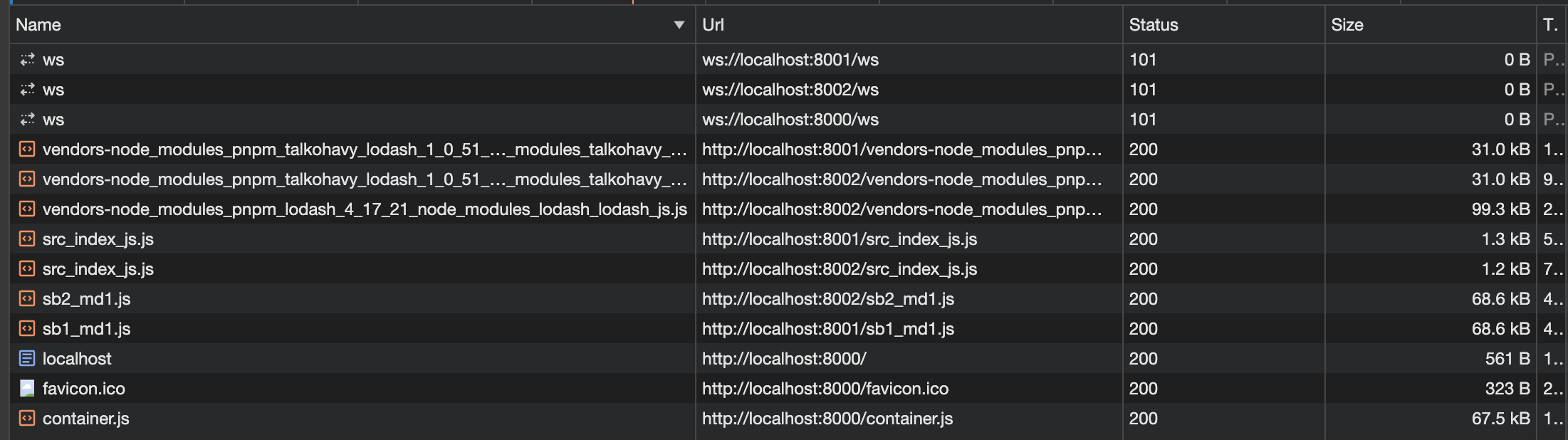
Task: Select the container.js request name
Action: 86,419
